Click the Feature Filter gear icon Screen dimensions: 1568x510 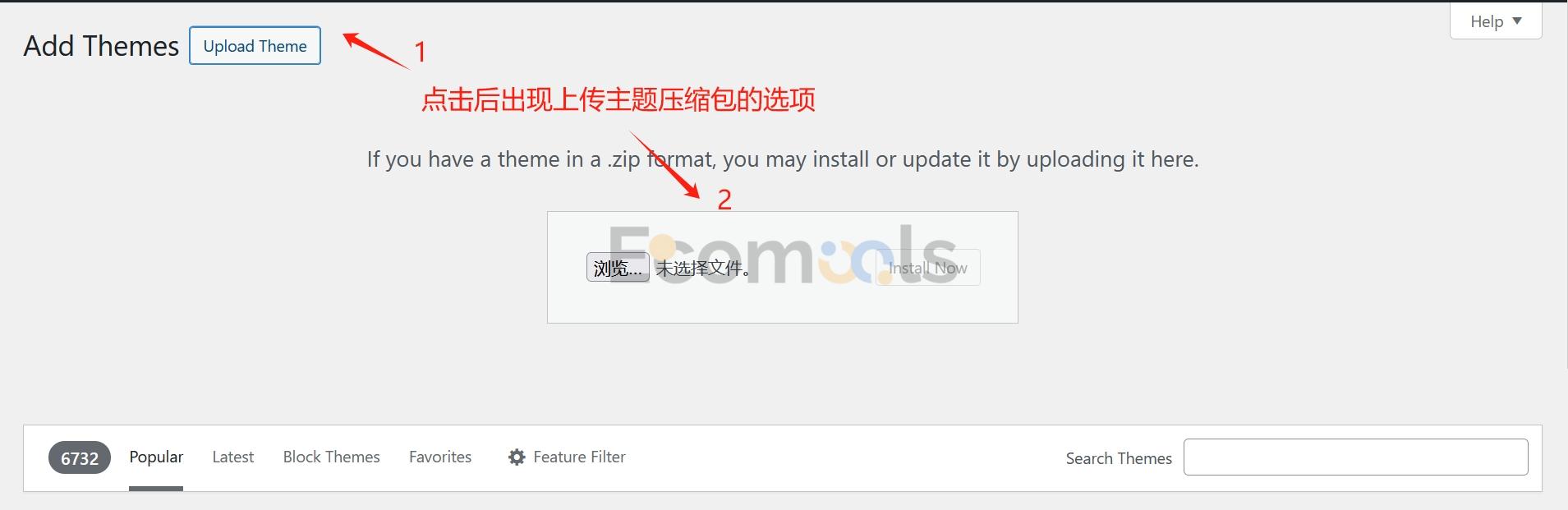(x=517, y=457)
